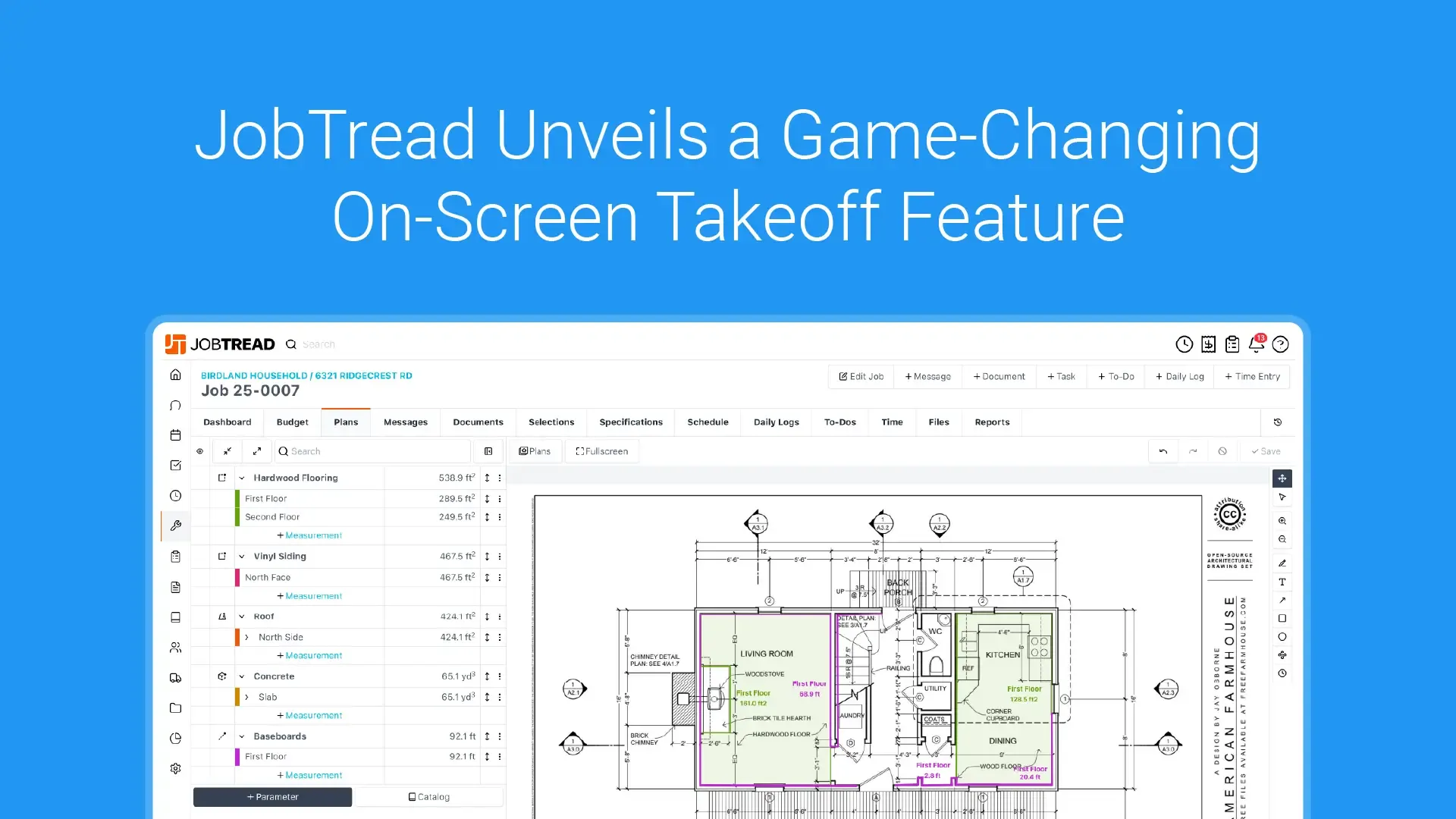Open the Plans tab for Job 25-0007
Screen dimensions: 1456x819
coord(345,422)
